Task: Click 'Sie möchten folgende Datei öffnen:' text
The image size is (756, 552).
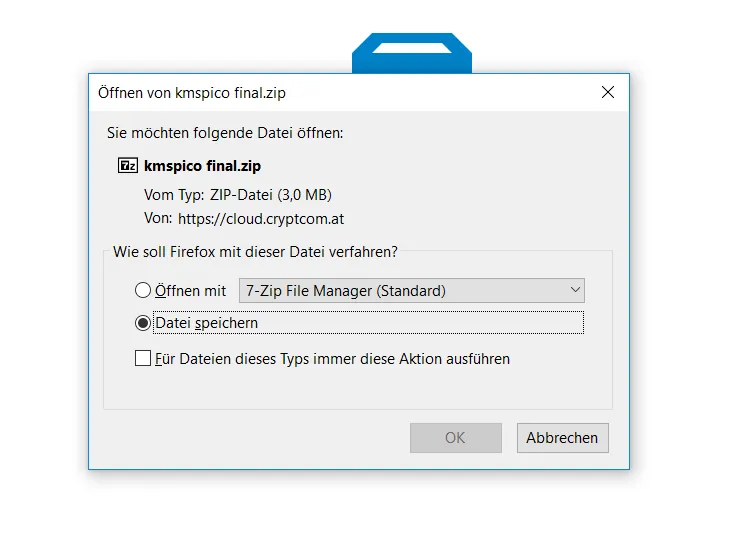Action: [x=225, y=133]
